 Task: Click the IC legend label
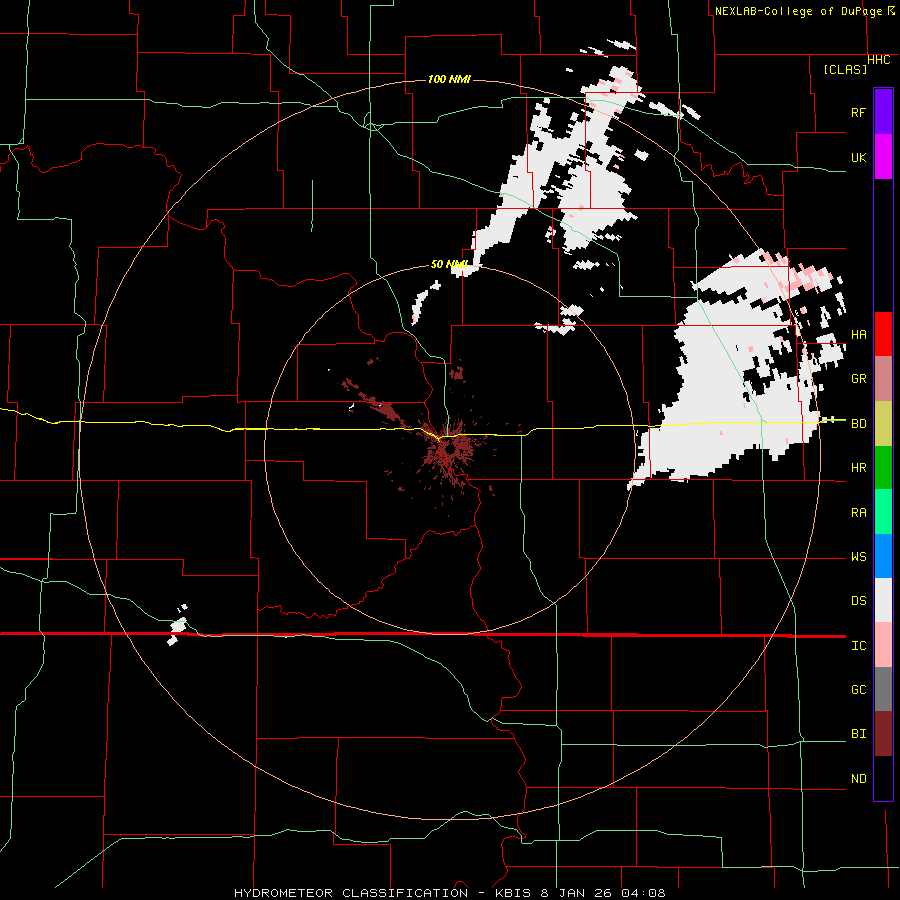[858, 645]
